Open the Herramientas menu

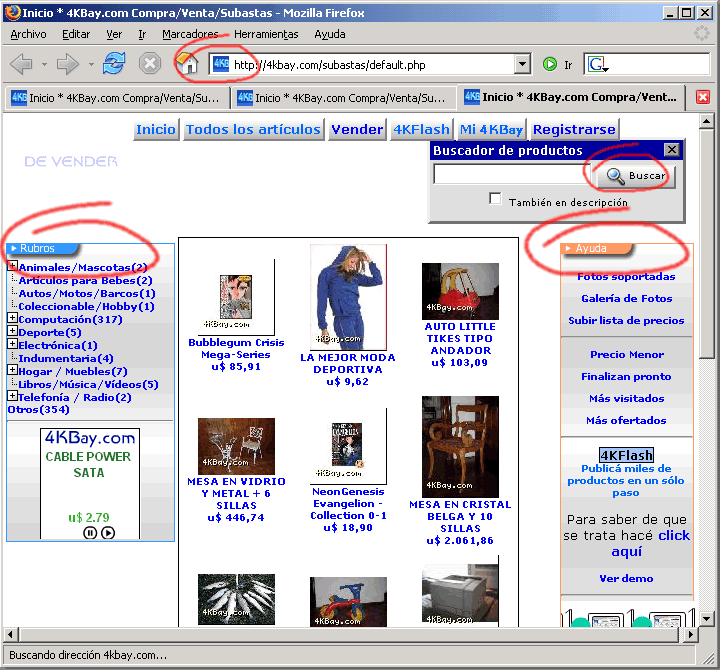click(266, 34)
